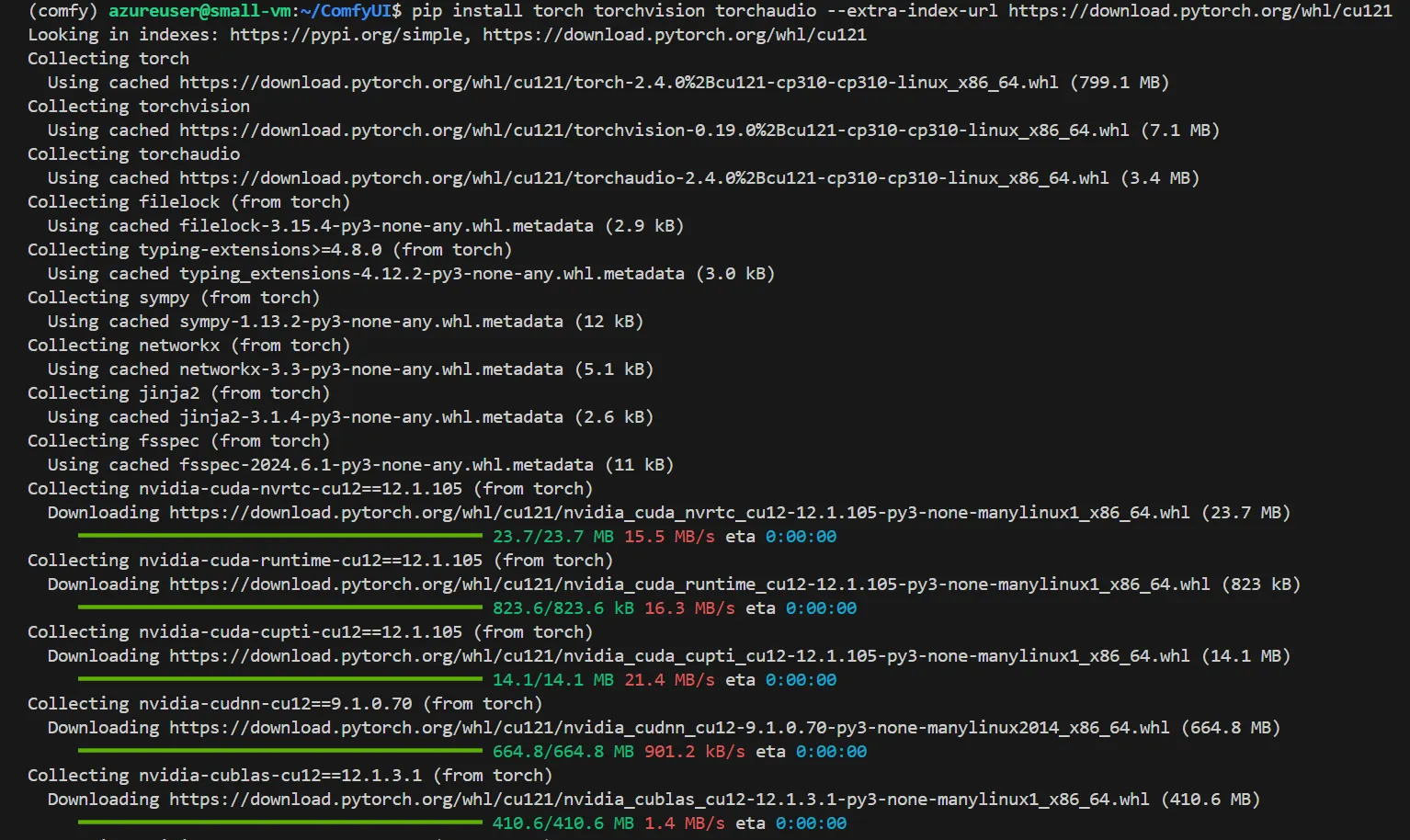Screen dimensions: 1410x840
Task: Click the '664.8/664.8 MB' completed size text
Action: (x=563, y=752)
